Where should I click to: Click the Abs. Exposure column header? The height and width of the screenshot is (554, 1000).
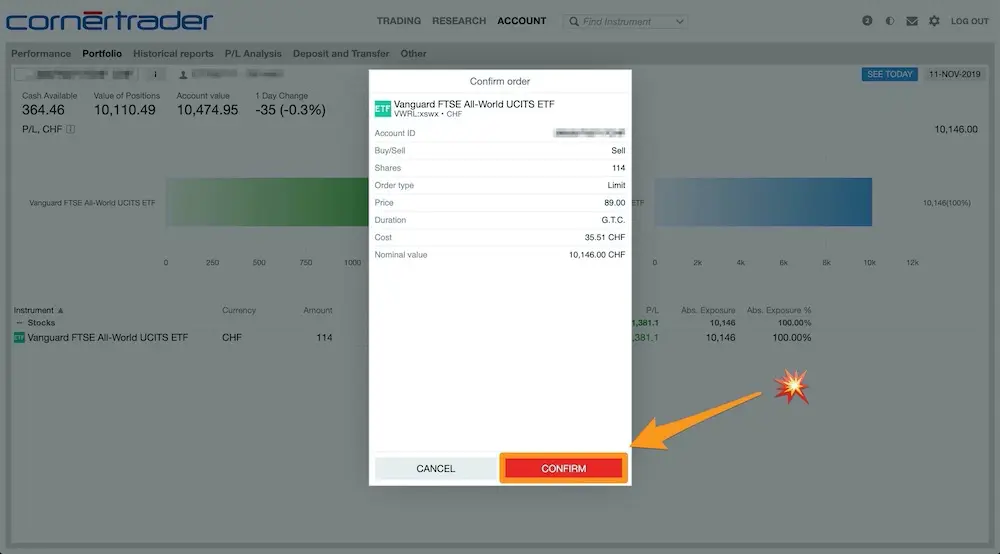click(708, 310)
